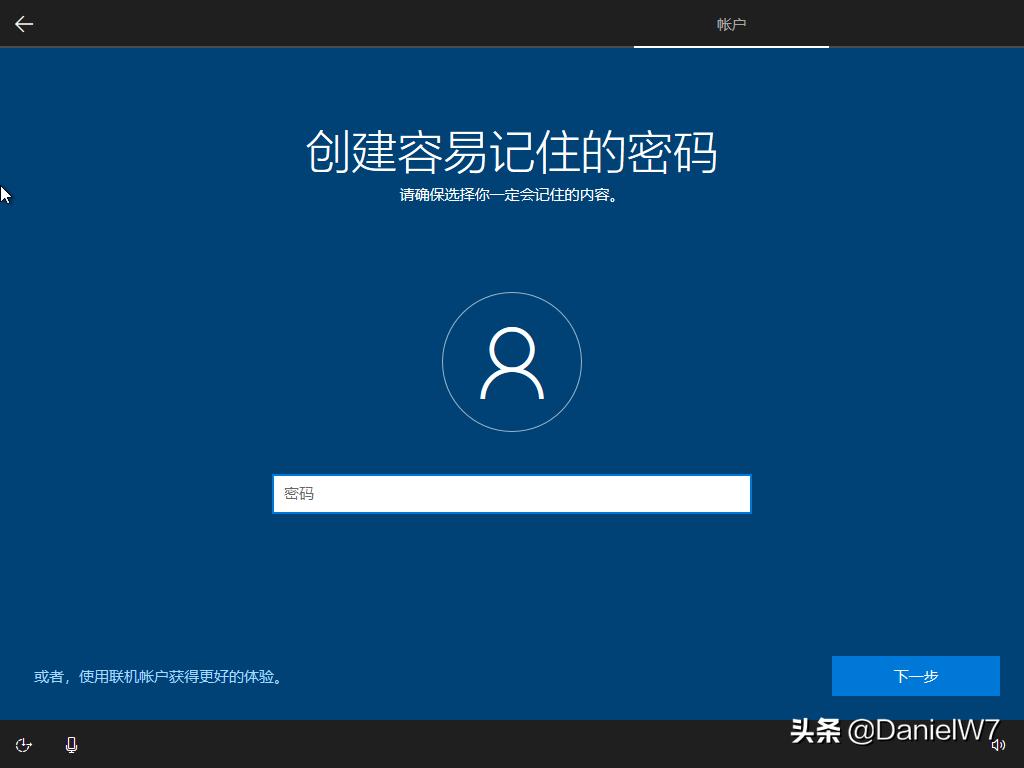Click the speaker icon near DanielW7 watermark

pyautogui.click(x=997, y=745)
